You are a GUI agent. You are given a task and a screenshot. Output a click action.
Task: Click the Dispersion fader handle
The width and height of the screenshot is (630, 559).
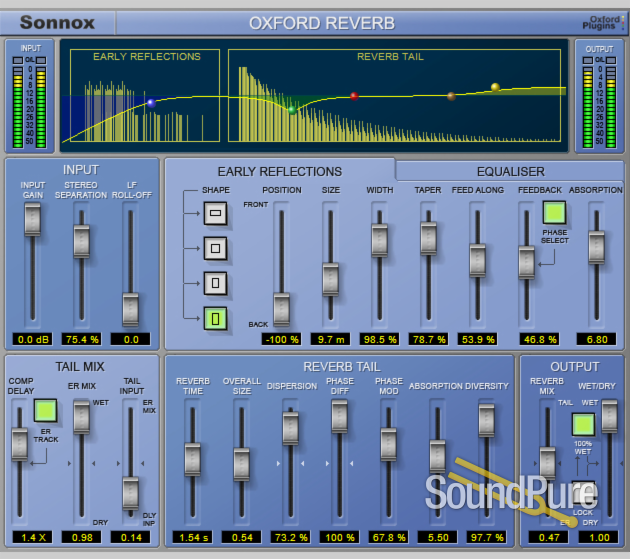[x=290, y=428]
